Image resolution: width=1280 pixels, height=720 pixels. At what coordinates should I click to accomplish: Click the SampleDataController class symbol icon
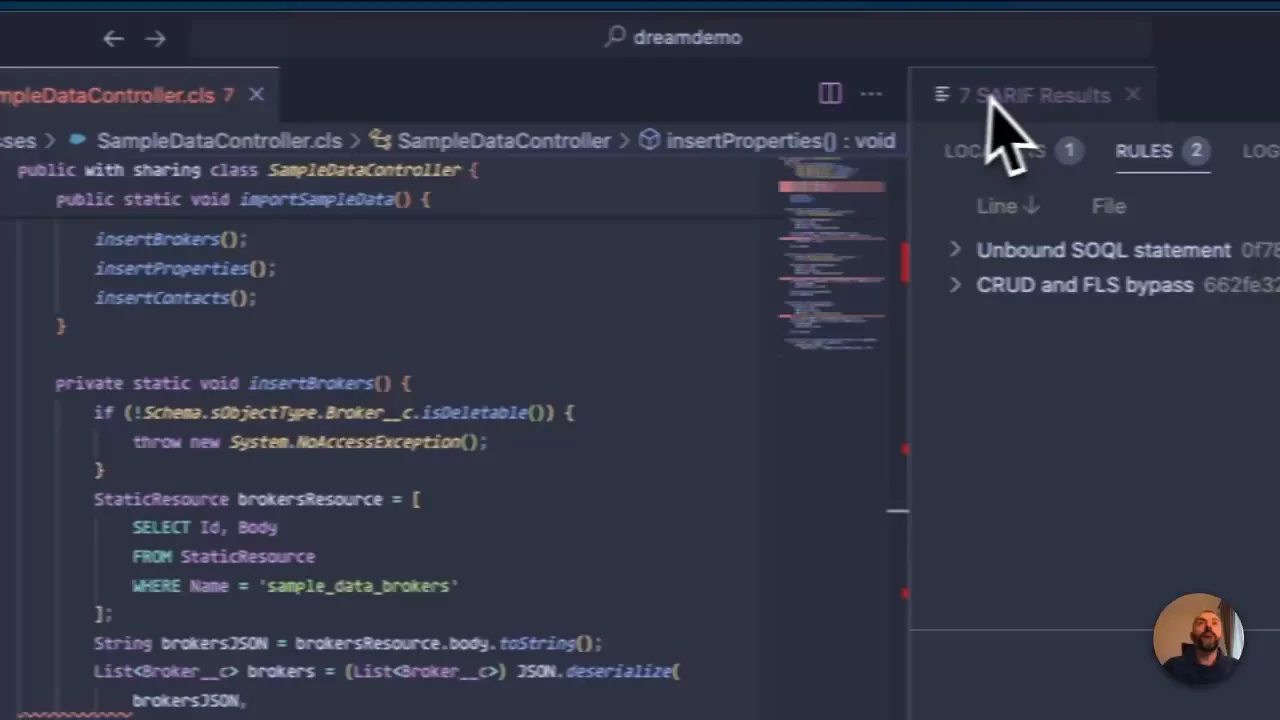point(380,140)
